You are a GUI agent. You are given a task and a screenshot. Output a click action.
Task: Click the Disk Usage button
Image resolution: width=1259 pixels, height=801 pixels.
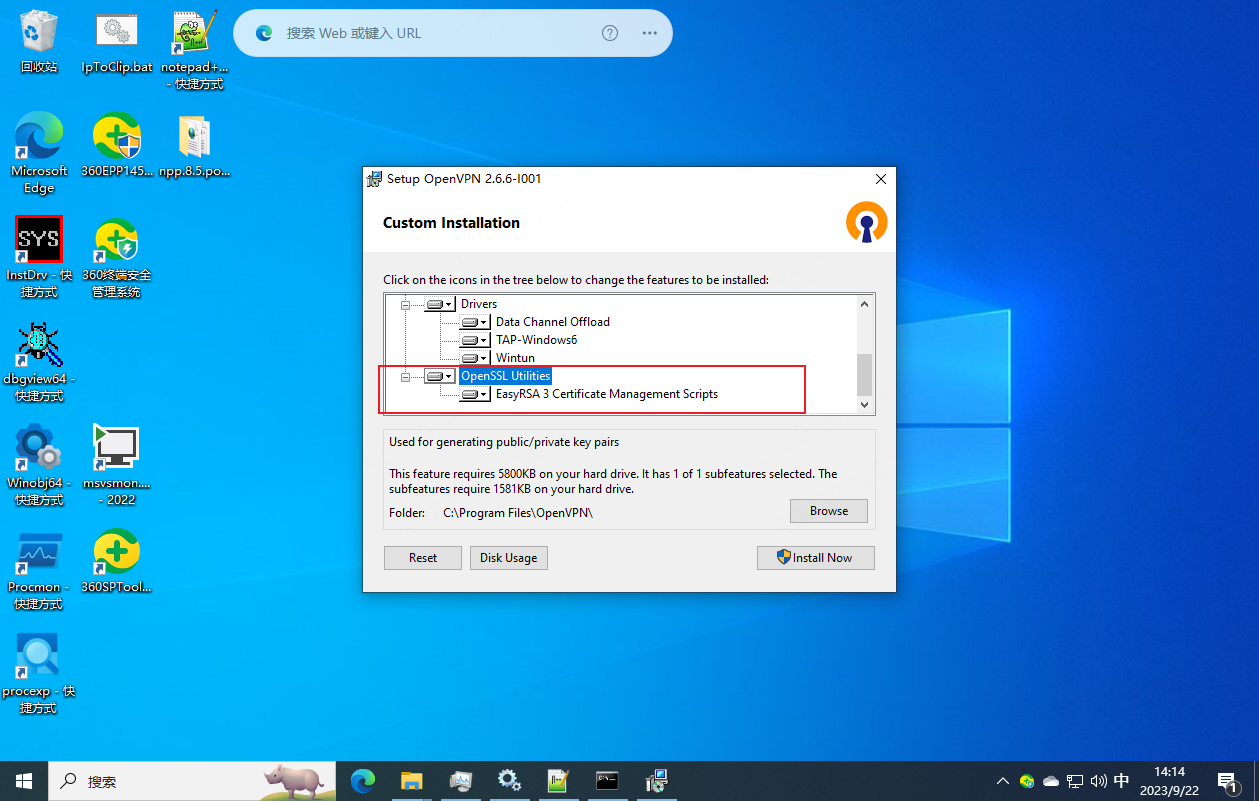pos(509,558)
